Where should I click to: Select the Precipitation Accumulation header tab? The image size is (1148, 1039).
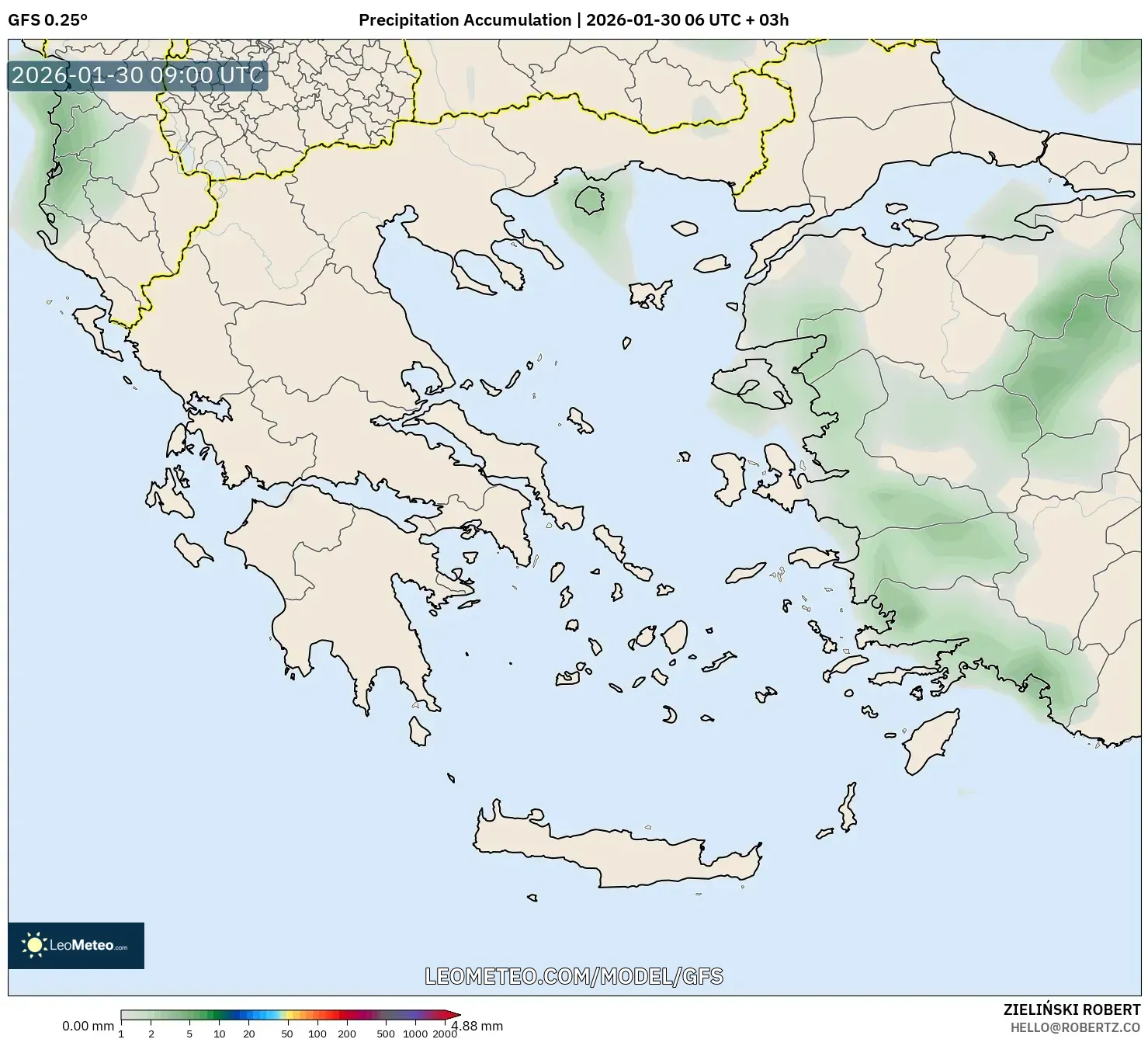tap(466, 21)
